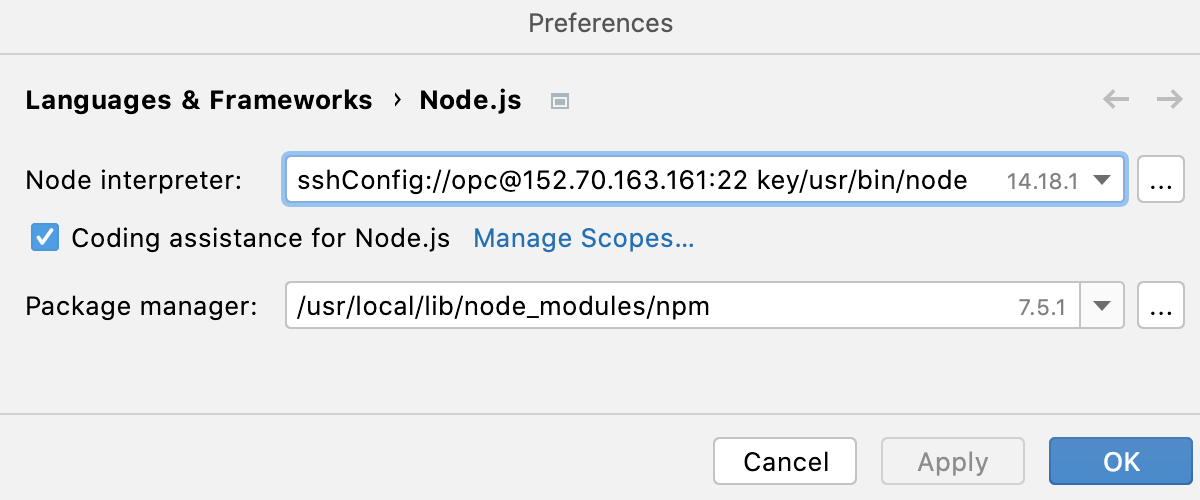1200x500 pixels.
Task: Click the 14.18.1 node version label
Action: coord(1042,181)
